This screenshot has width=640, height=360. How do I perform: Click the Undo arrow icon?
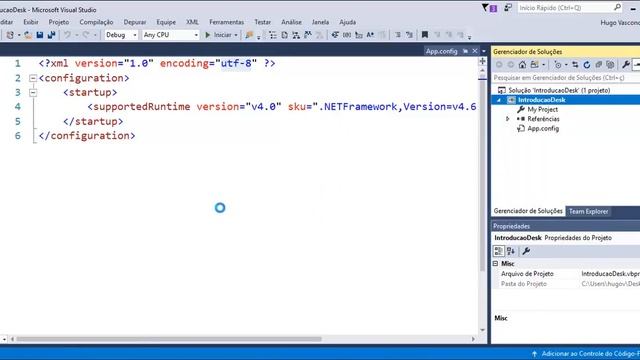coord(67,35)
